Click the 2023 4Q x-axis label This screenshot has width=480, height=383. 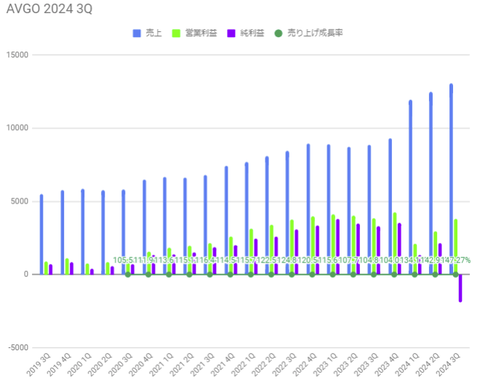pos(386,365)
